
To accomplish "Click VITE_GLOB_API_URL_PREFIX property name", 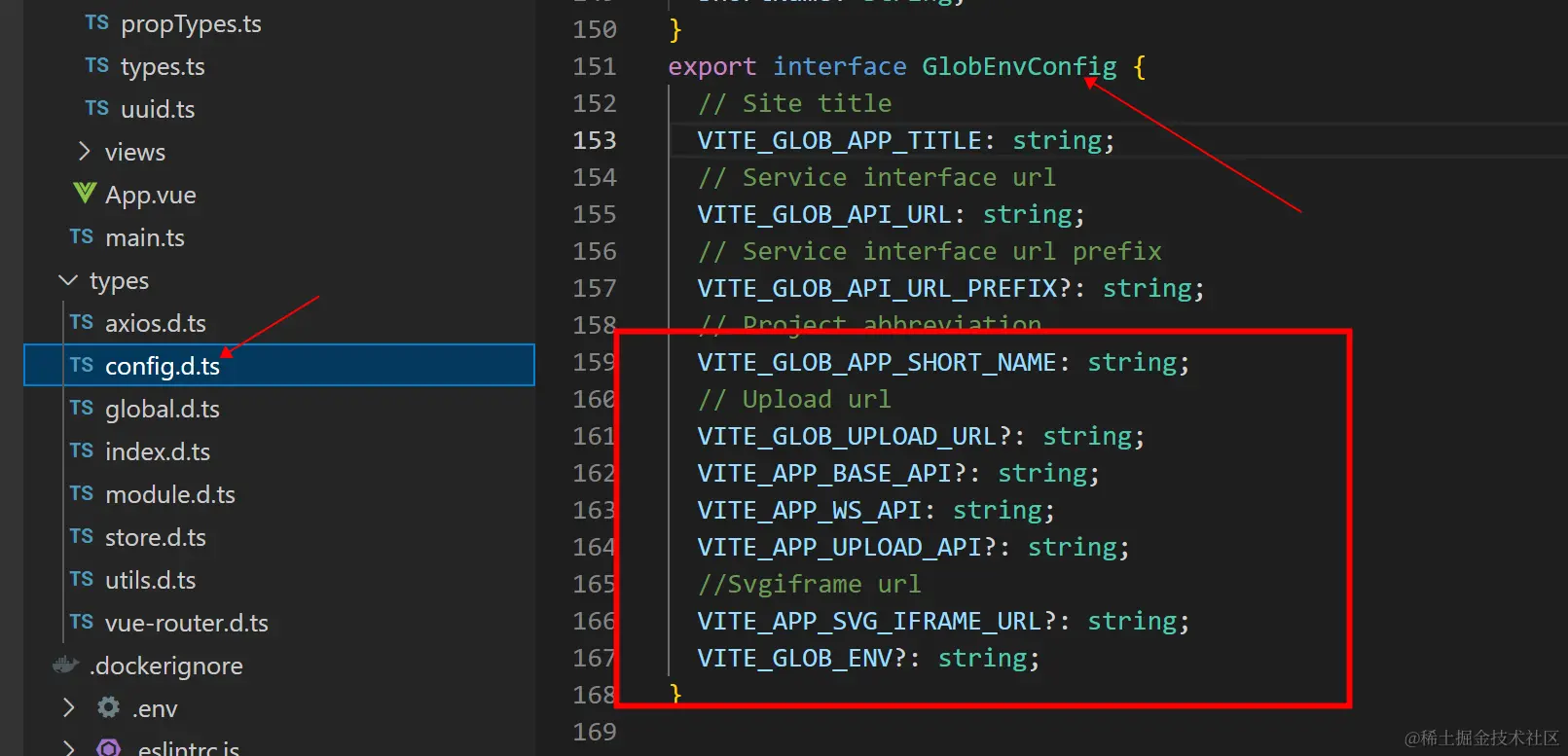I will (877, 288).
